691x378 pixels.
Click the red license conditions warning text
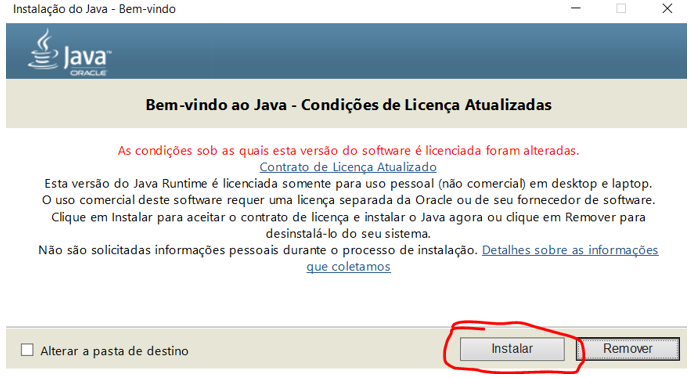[348, 151]
